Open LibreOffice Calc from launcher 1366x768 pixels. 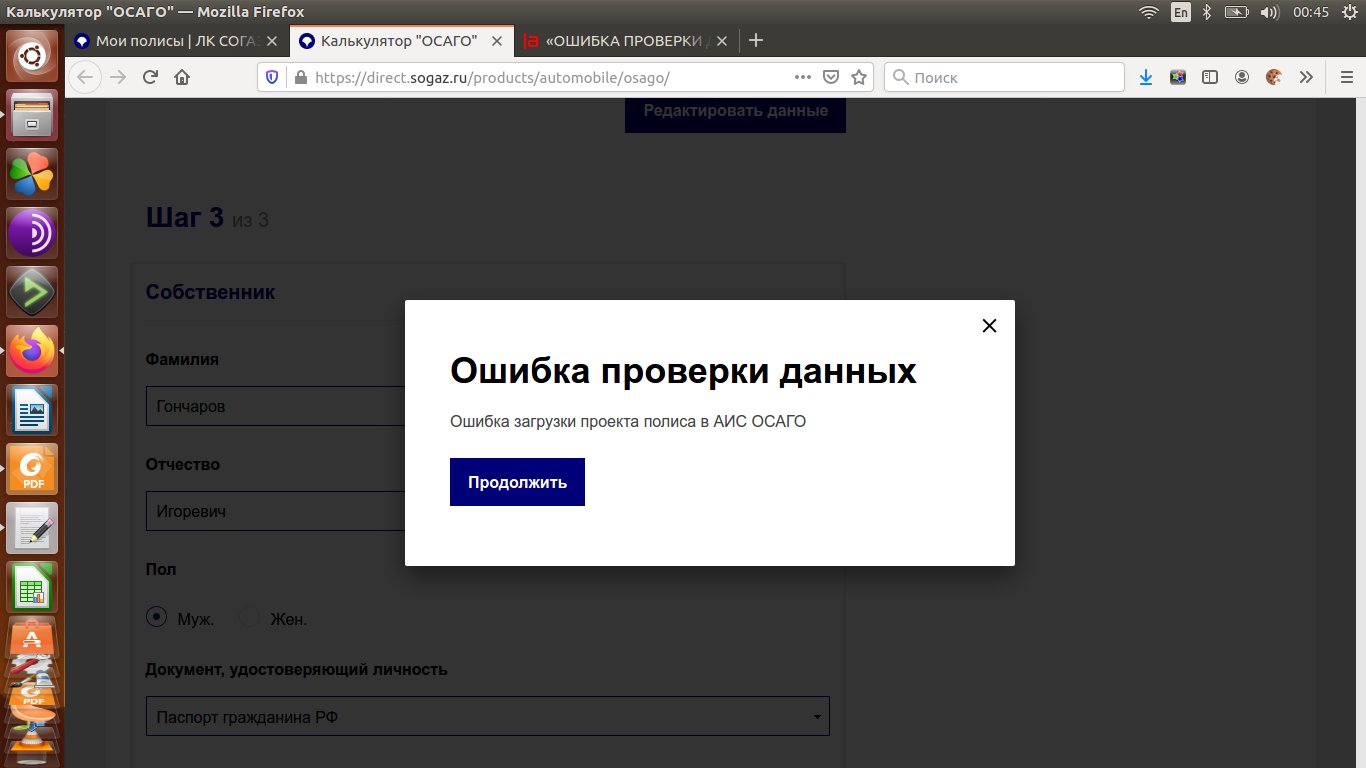pyautogui.click(x=33, y=587)
